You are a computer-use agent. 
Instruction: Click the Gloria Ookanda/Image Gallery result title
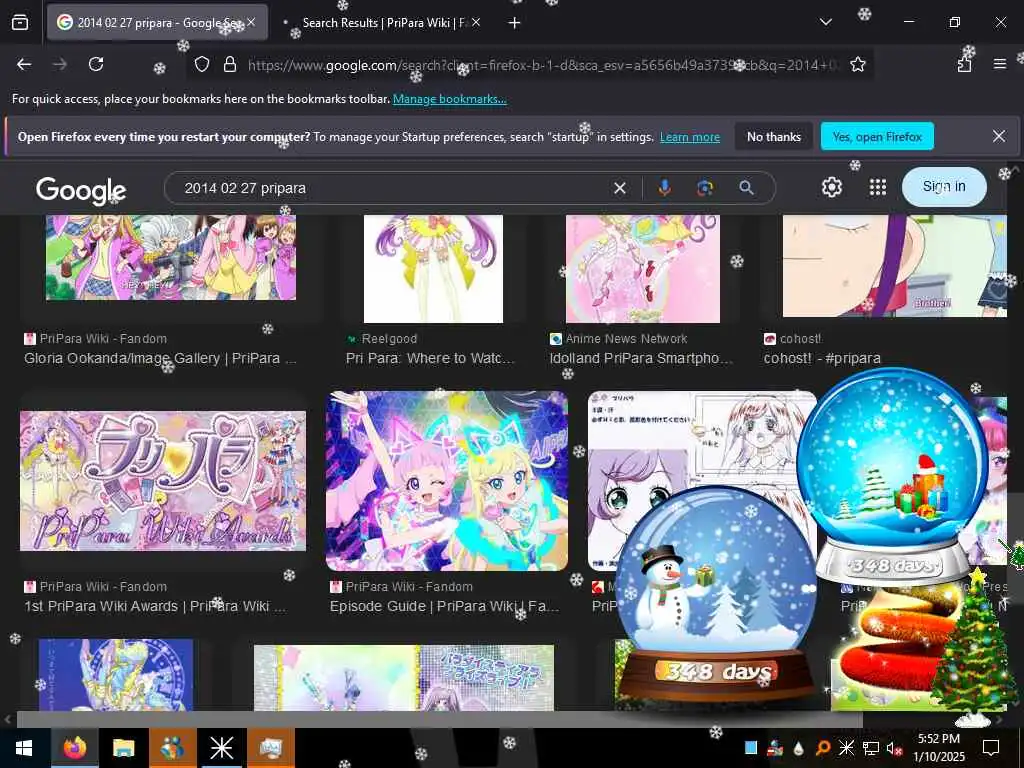160,358
